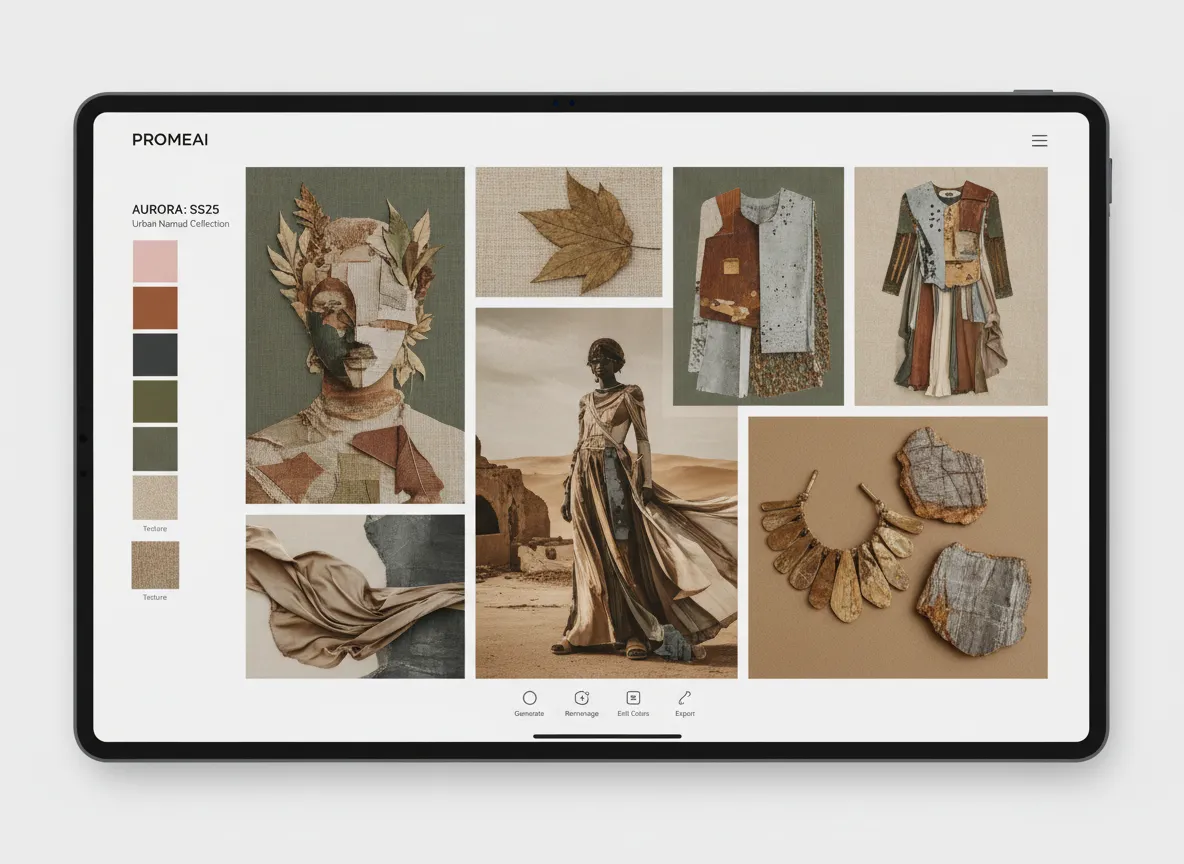Click the Urban Namud Collection subtitle link
1184x864 pixels.
pyautogui.click(x=180, y=224)
